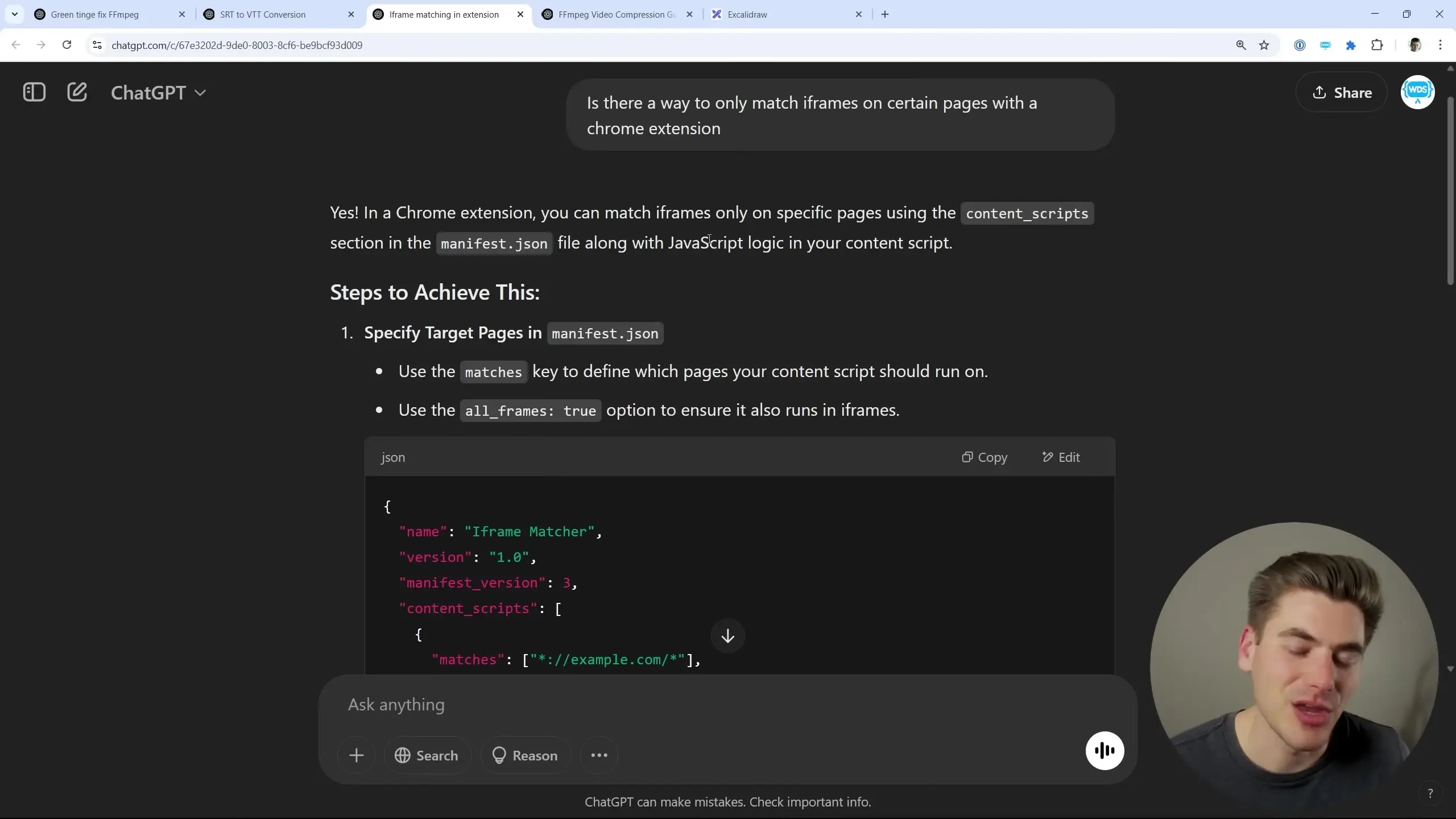The image size is (1456, 819).
Task: Close the Excalidraw tab
Action: [x=859, y=14]
